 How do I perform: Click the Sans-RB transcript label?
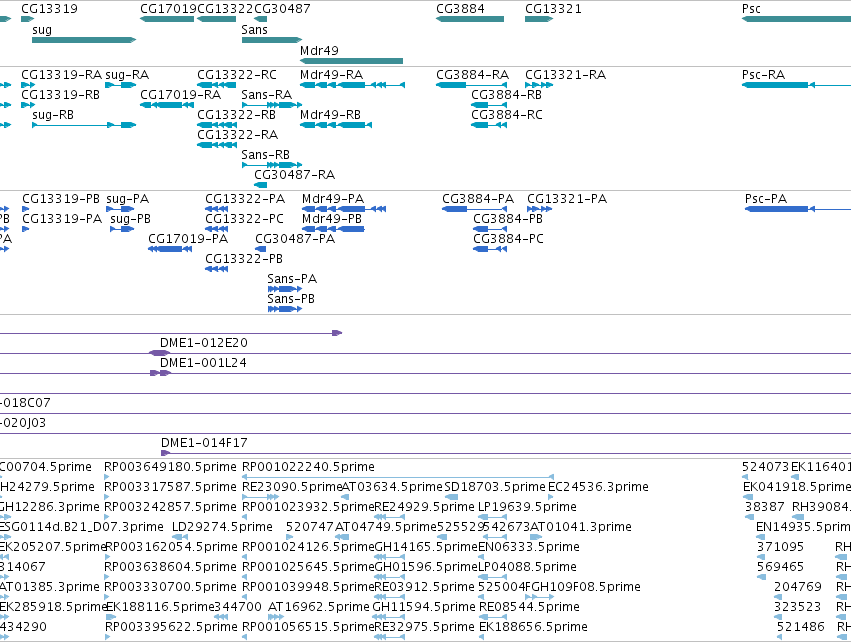click(x=265, y=155)
